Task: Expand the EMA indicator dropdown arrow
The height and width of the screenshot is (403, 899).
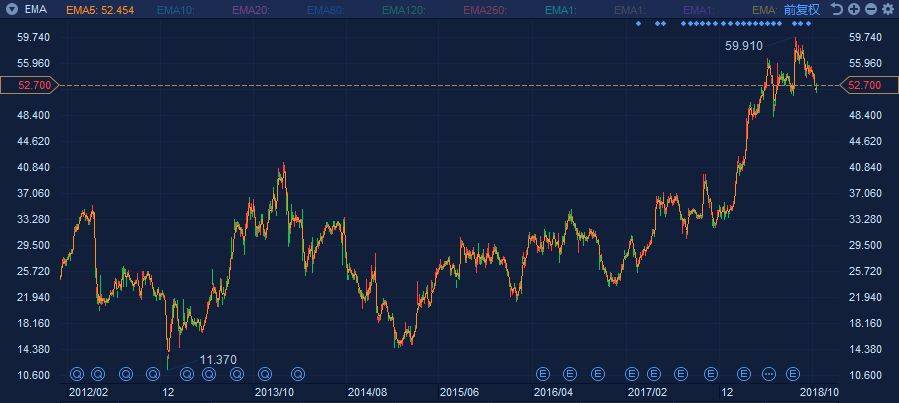Action: [x=11, y=9]
